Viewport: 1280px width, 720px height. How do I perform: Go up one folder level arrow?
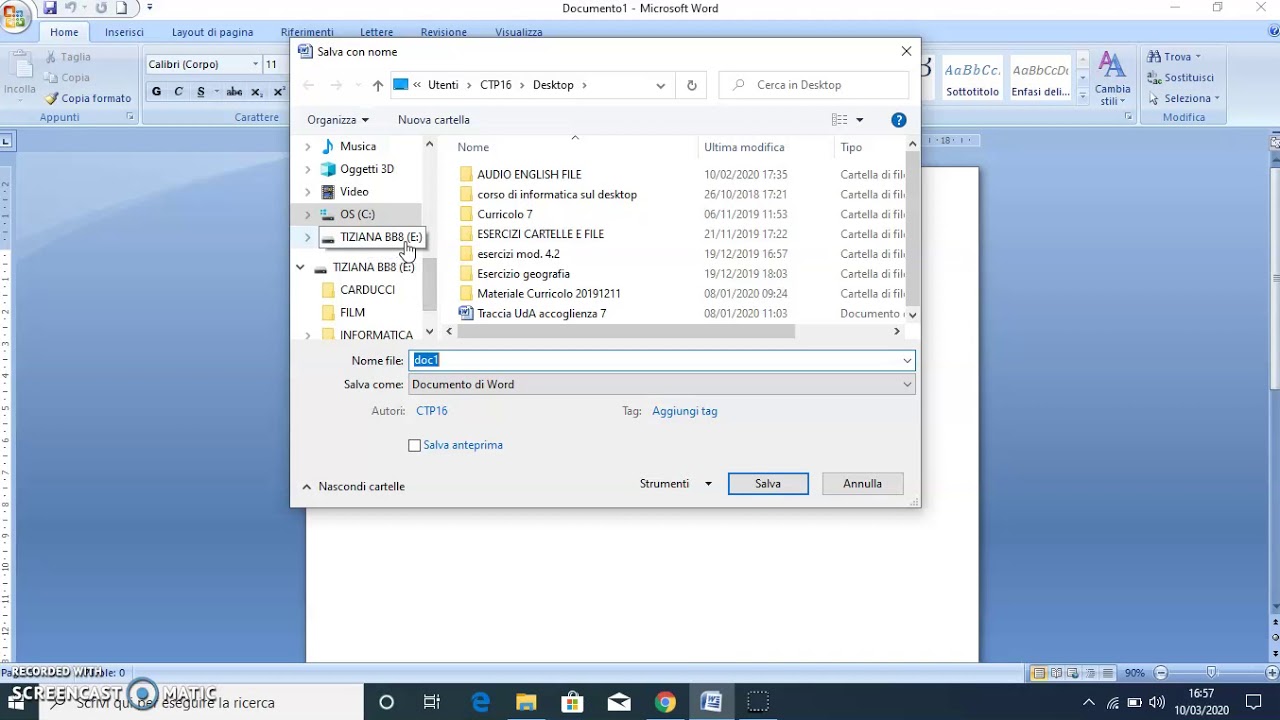377,85
